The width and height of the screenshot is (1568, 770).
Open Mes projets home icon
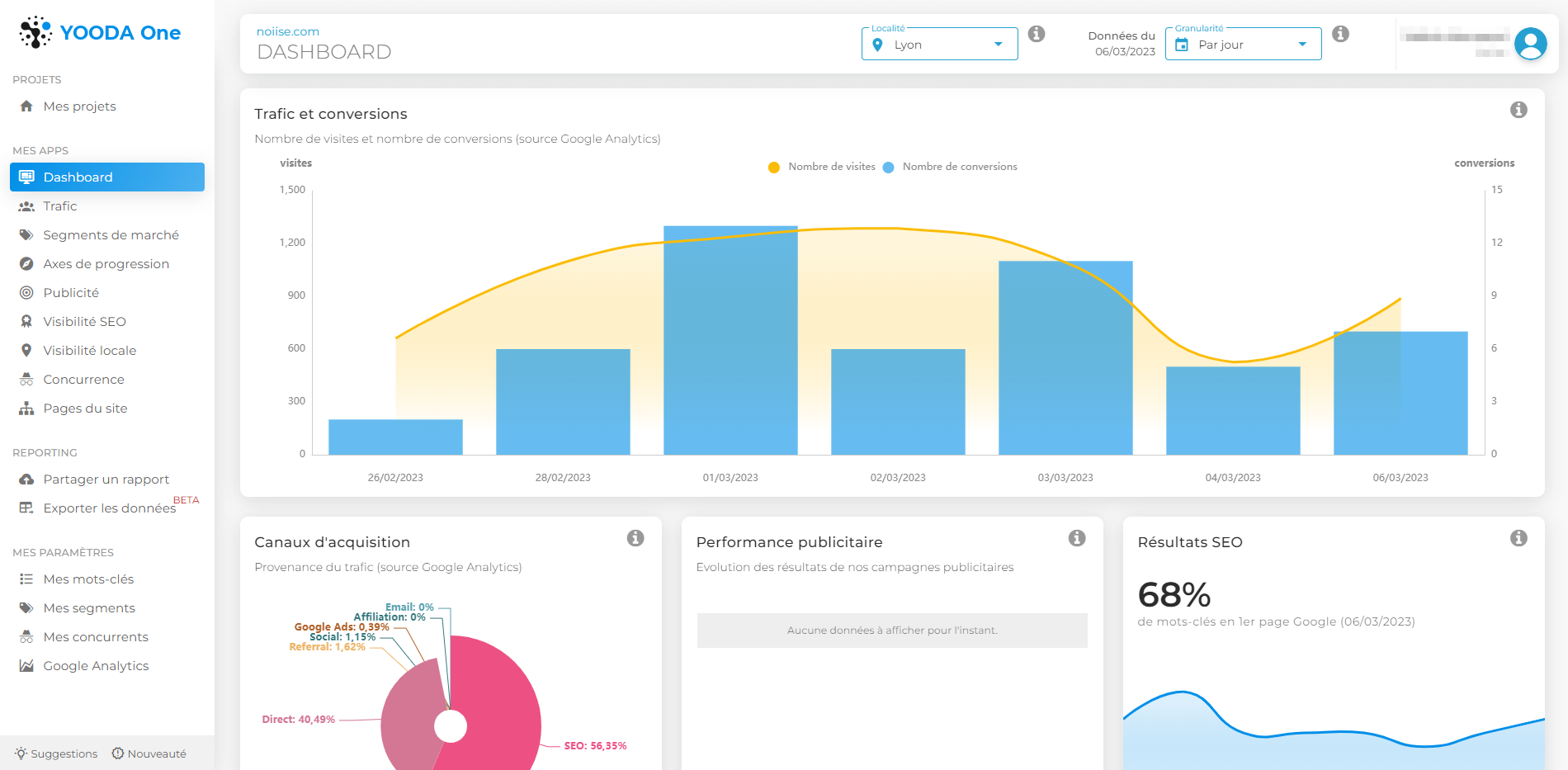26,106
